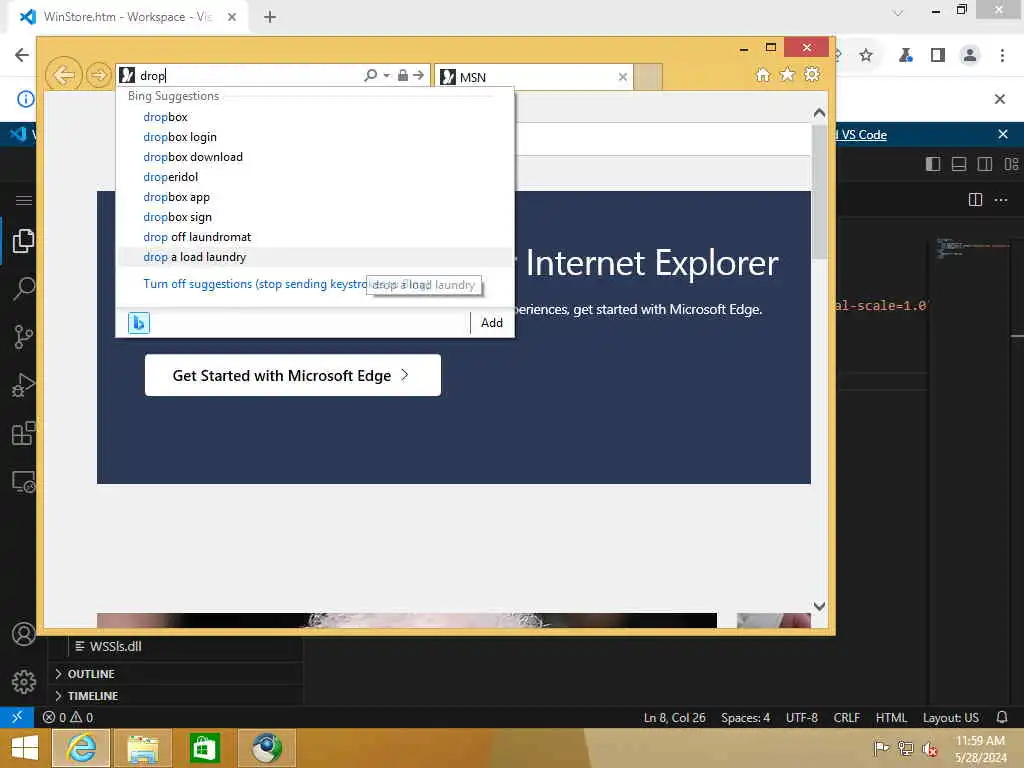This screenshot has height=768, width=1024.
Task: Click VS Code customize layout icon
Action: (x=1011, y=164)
